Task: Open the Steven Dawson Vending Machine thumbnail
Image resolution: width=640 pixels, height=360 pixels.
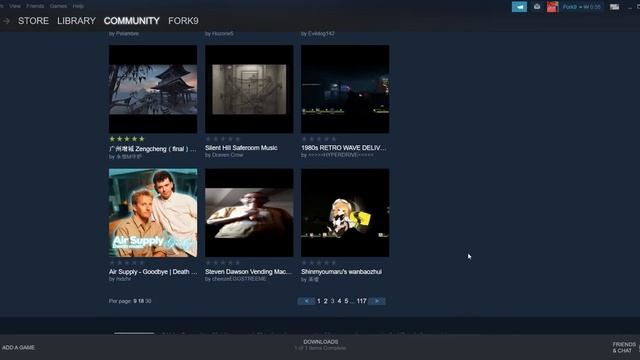Action: 249,213
